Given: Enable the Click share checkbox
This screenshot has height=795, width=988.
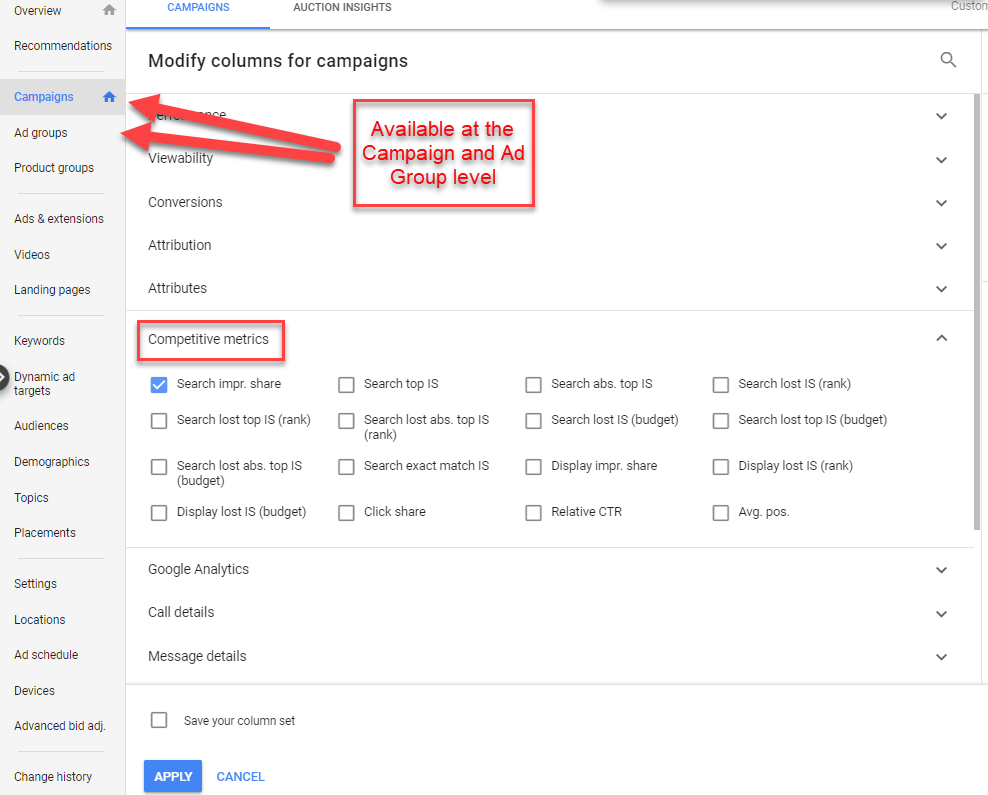Looking at the screenshot, I should pyautogui.click(x=346, y=513).
